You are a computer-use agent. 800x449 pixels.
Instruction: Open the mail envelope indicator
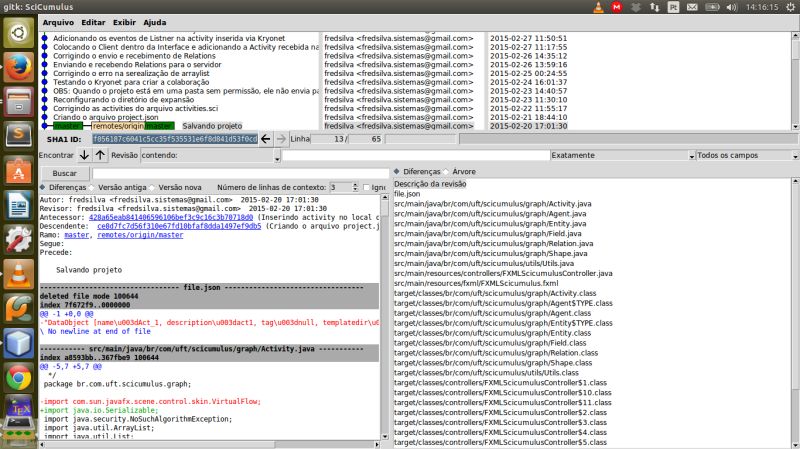click(692, 7)
